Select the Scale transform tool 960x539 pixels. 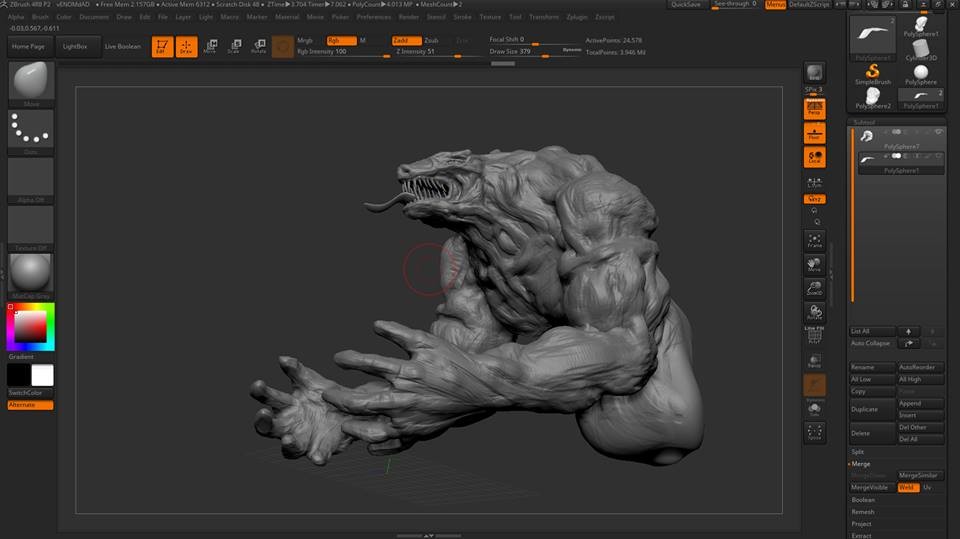(x=235, y=46)
